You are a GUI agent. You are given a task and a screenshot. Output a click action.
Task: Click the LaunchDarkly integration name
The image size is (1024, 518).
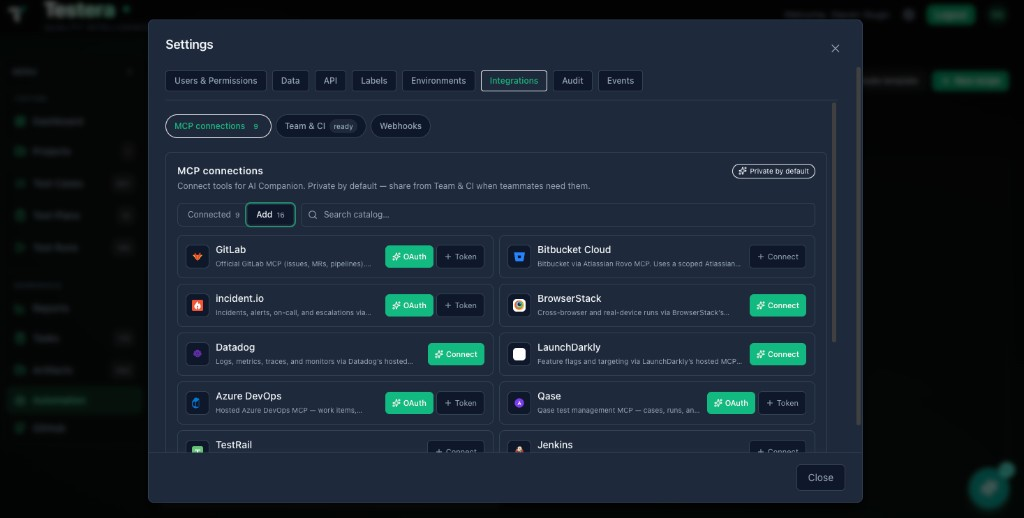tap(569, 348)
